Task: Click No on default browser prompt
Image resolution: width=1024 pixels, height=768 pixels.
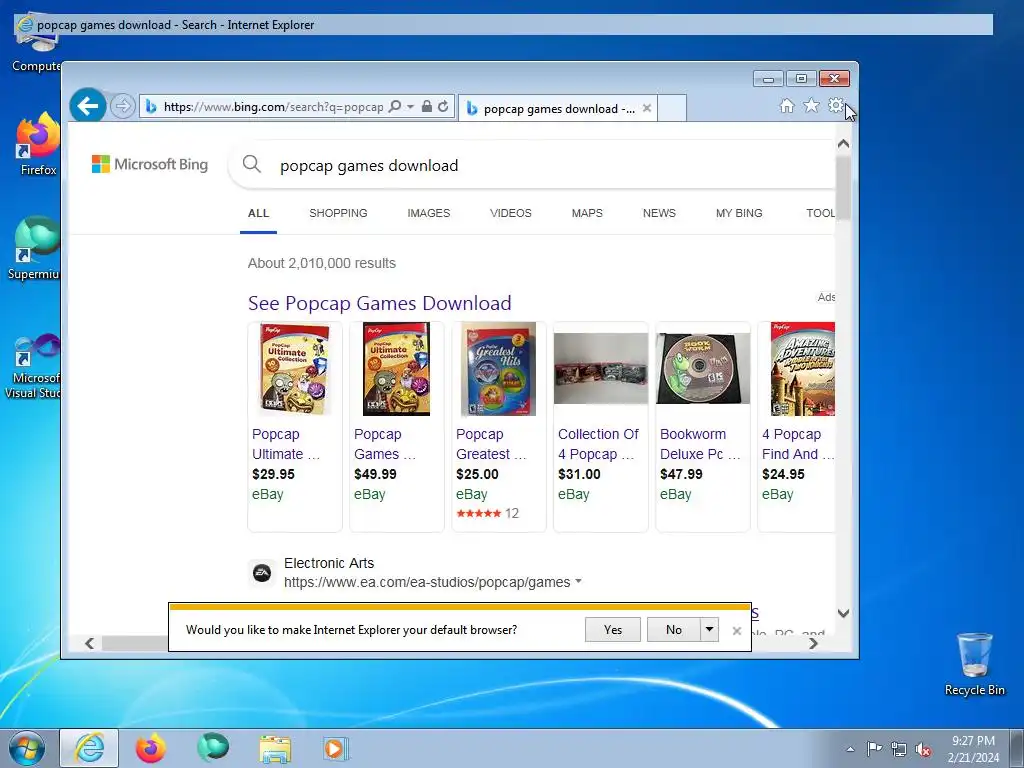Action: [673, 630]
